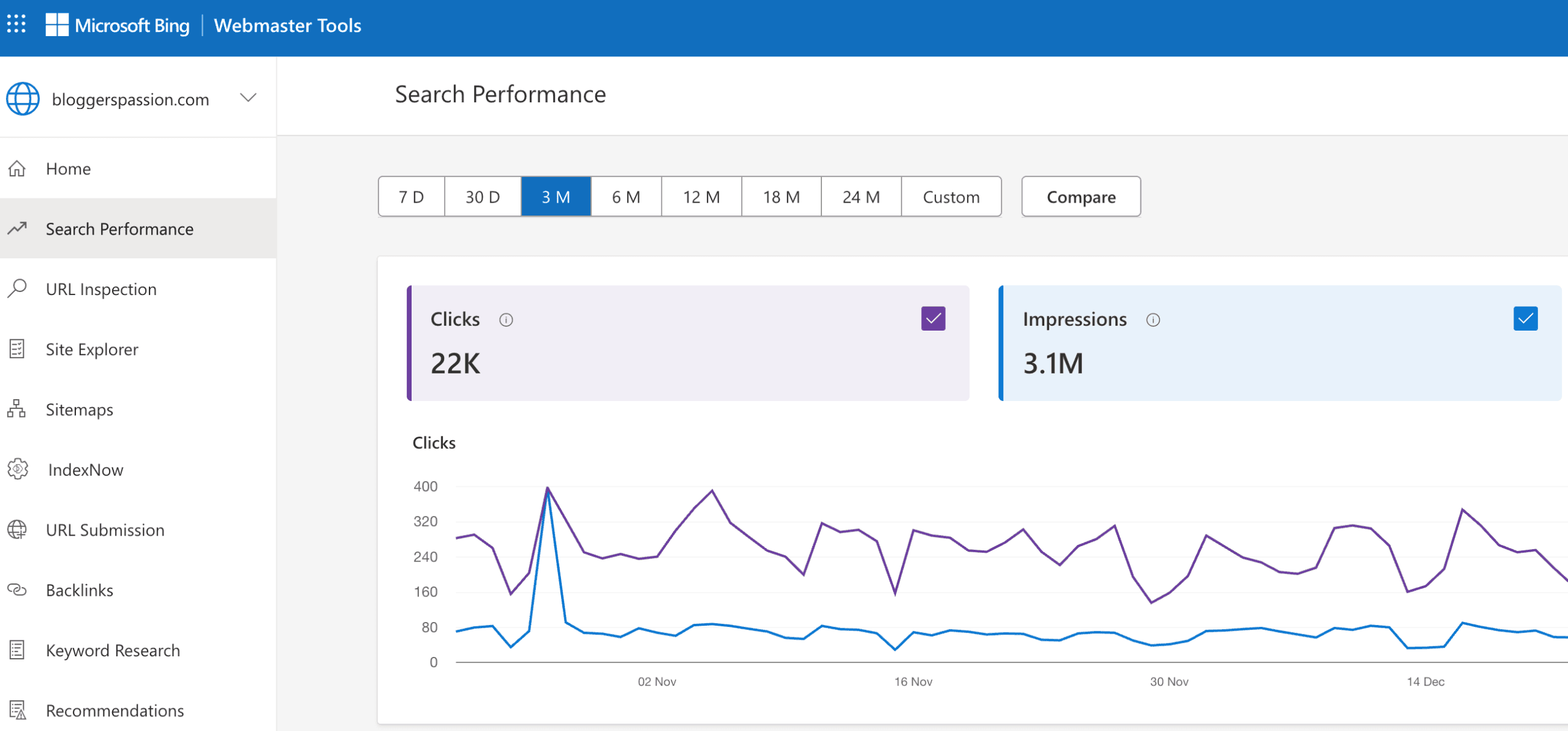
Task: Open the app launcher grid icon
Action: pos(17,24)
